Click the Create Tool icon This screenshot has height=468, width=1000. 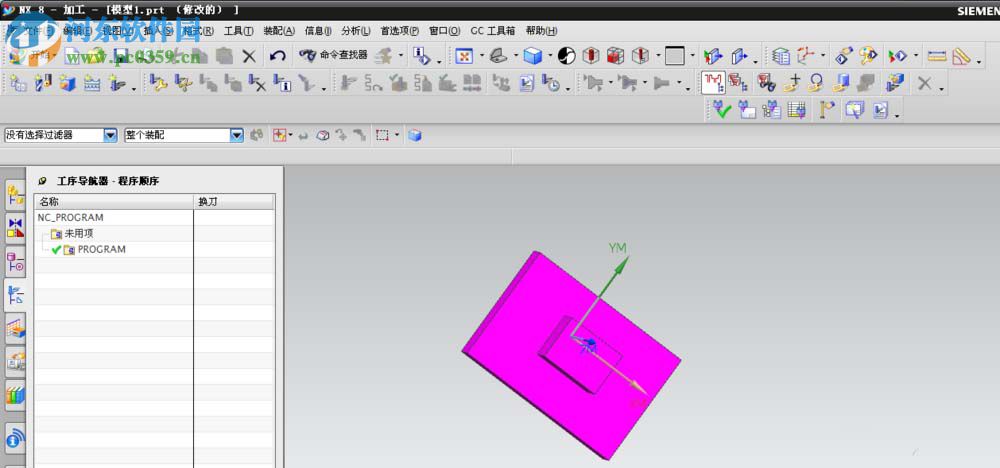pyautogui.click(x=43, y=83)
